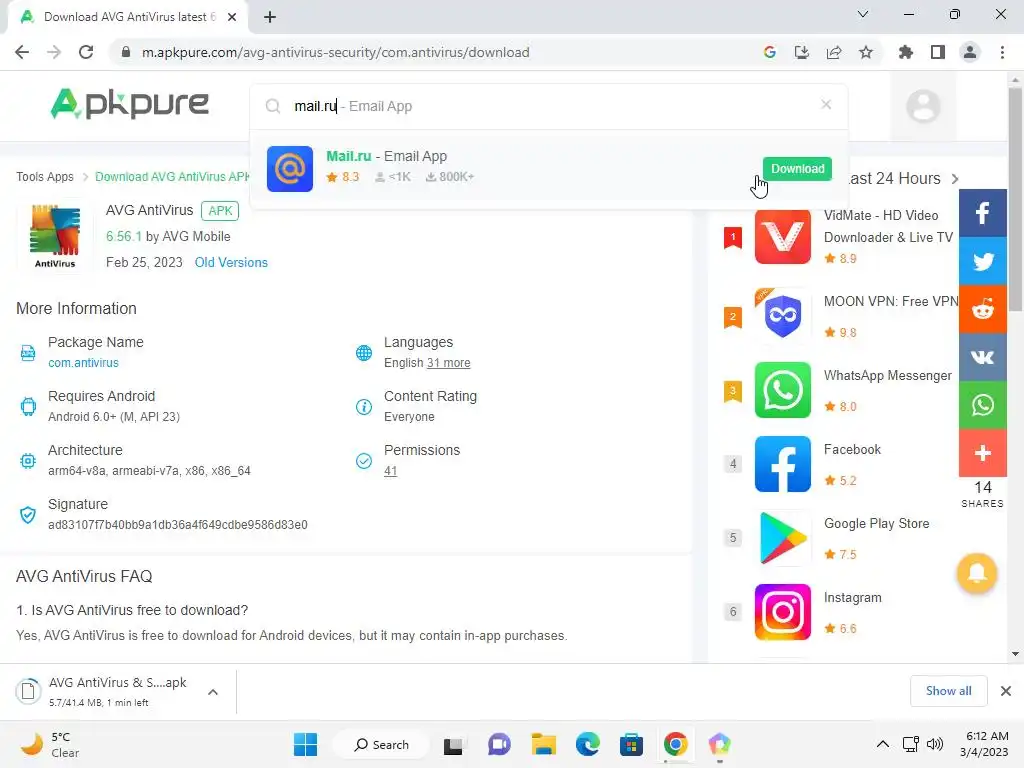The image size is (1024, 768).
Task: Open the Chrome profile icon
Action: [x=970, y=52]
